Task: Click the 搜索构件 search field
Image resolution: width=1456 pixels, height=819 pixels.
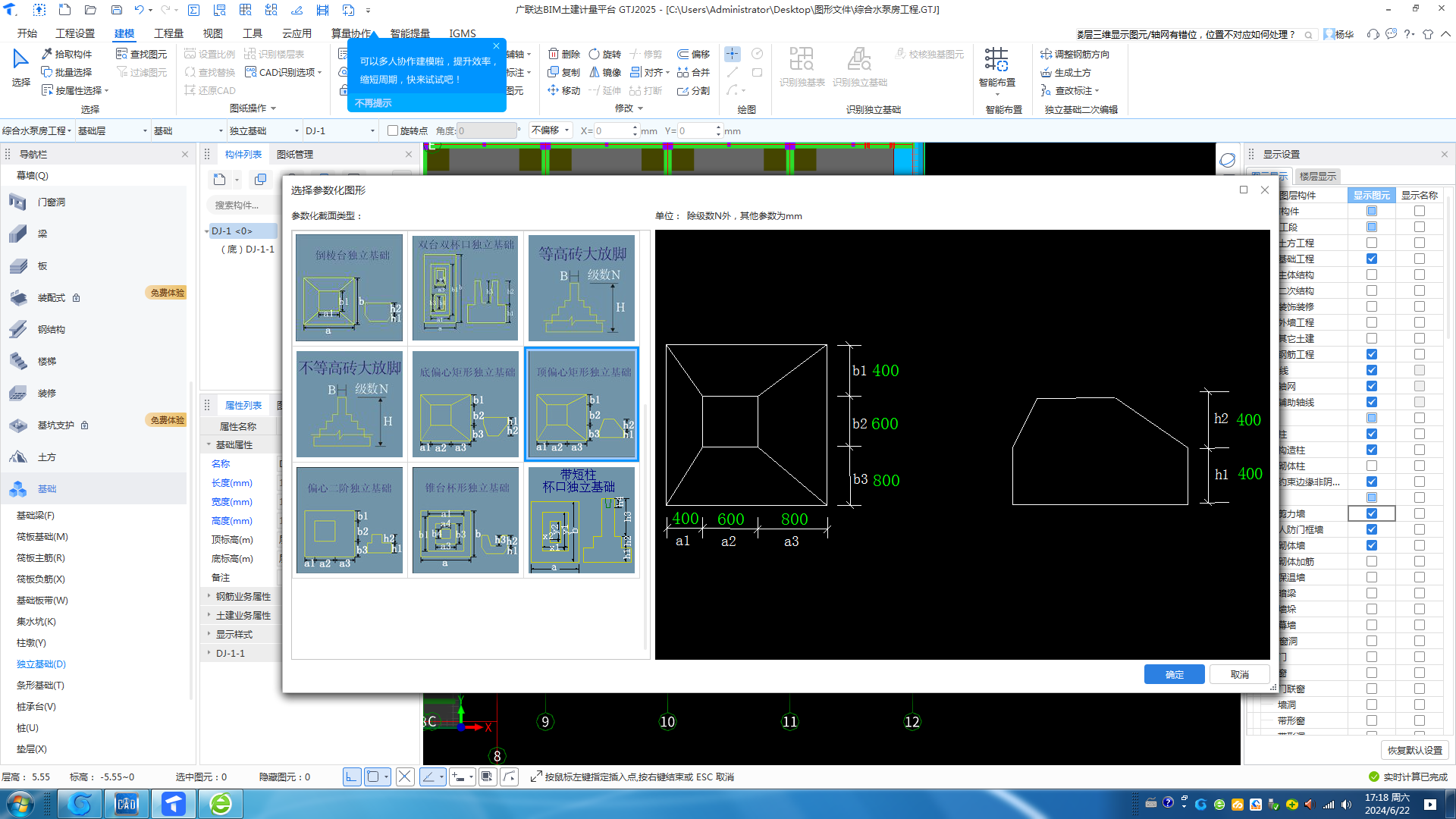Action: coord(241,205)
